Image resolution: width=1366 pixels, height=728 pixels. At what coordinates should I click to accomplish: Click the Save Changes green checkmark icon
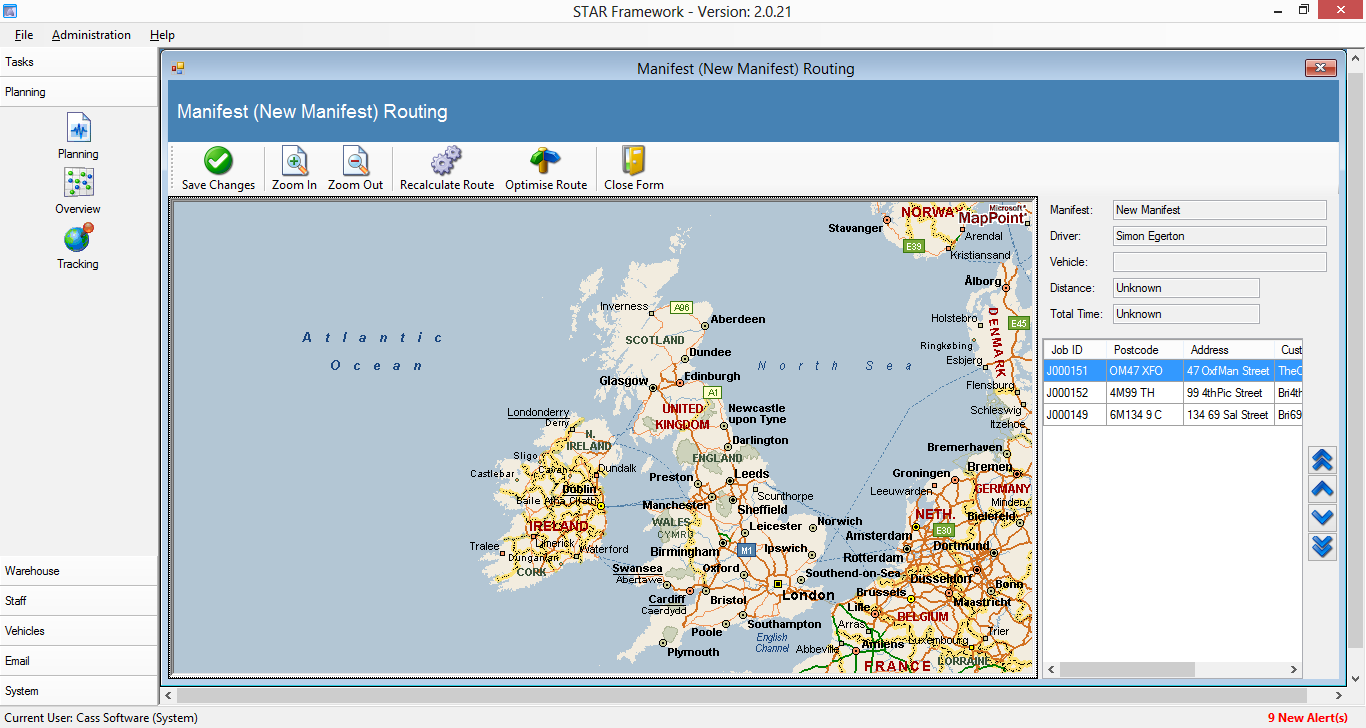(218, 162)
